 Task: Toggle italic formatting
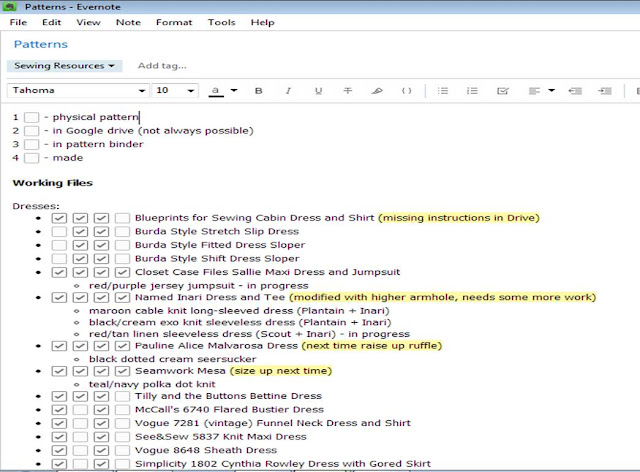pos(288,91)
